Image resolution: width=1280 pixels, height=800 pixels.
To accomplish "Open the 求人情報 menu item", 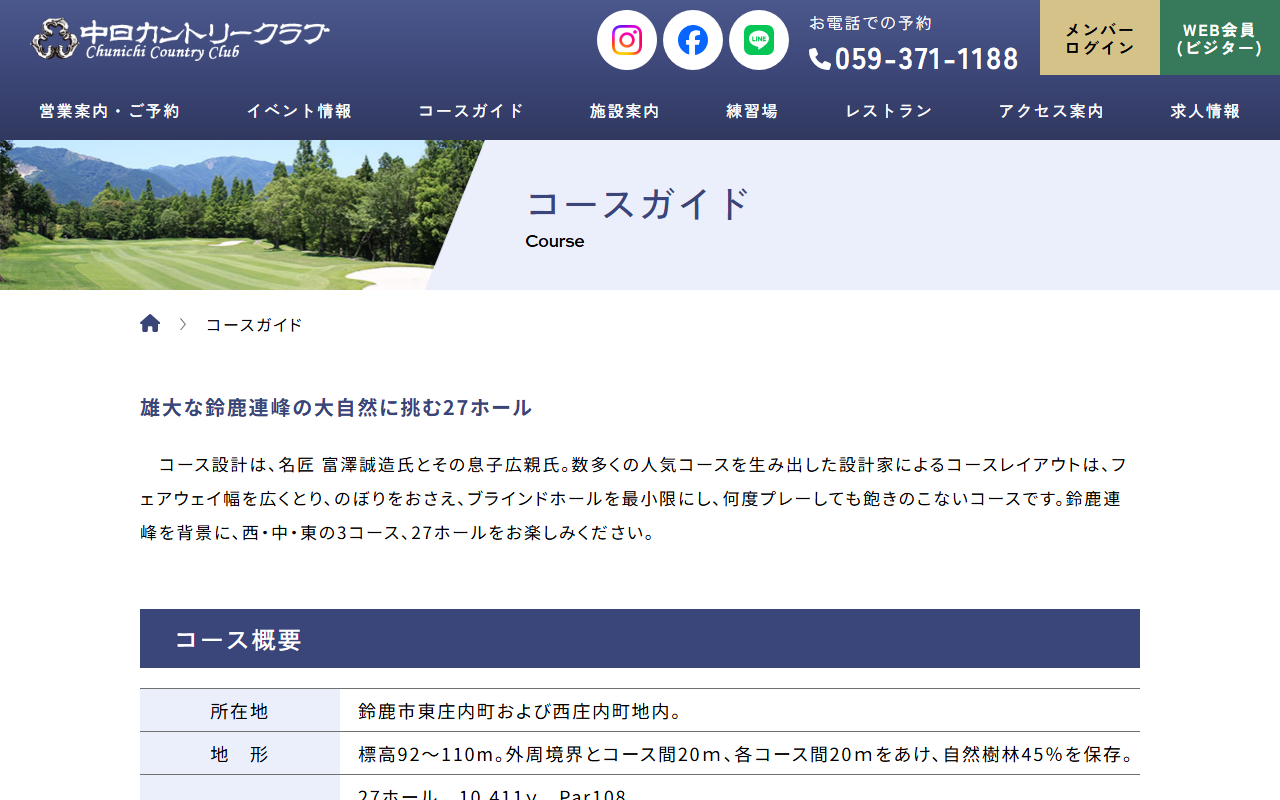I will pyautogui.click(x=1206, y=111).
